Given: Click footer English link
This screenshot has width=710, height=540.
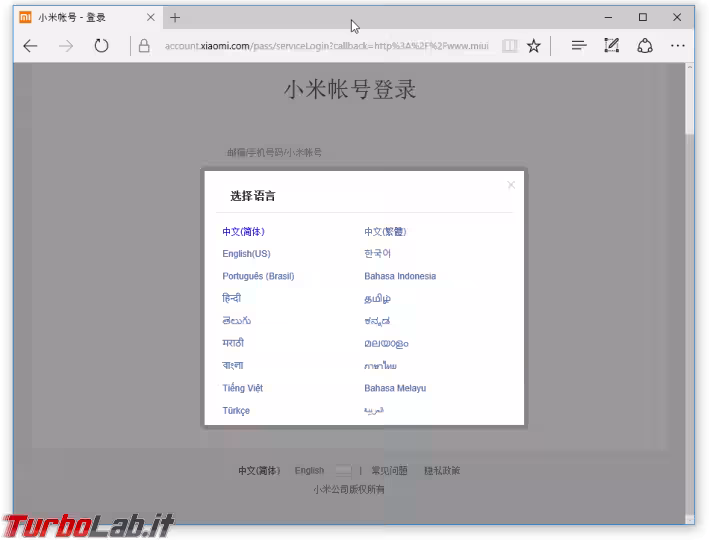Looking at the screenshot, I should (309, 471).
